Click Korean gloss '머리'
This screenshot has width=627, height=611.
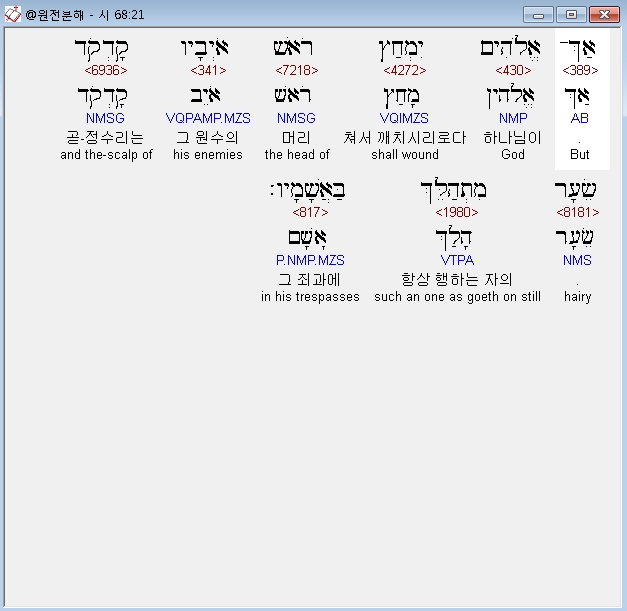coord(296,138)
